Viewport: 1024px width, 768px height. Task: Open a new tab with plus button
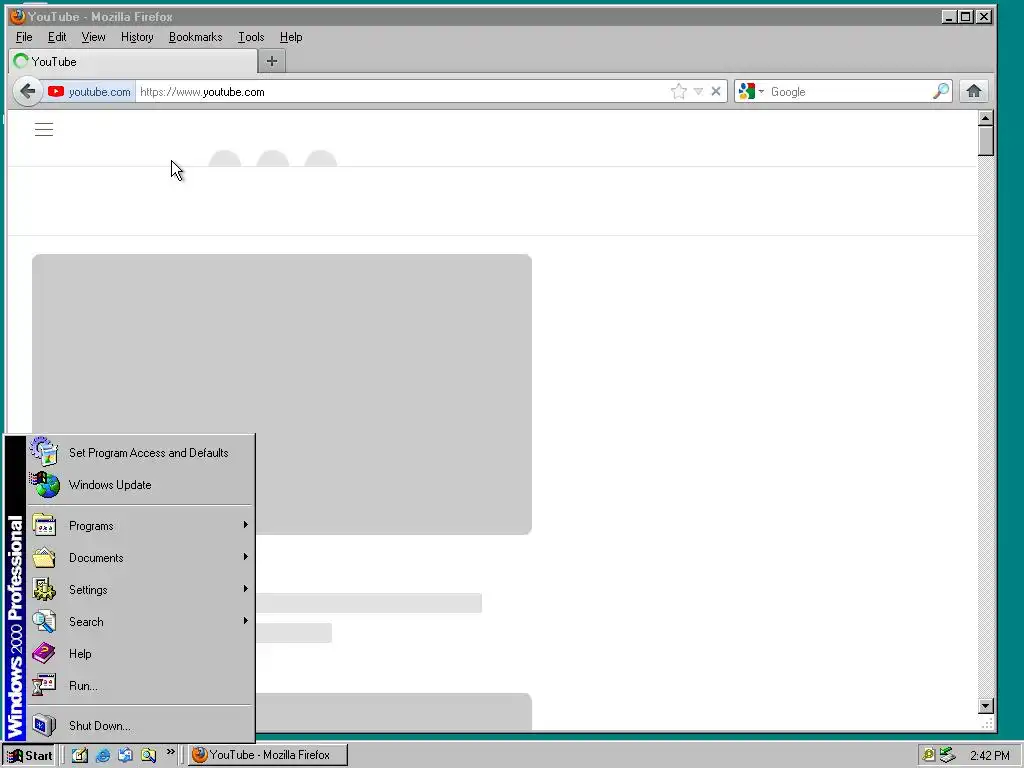pos(272,61)
